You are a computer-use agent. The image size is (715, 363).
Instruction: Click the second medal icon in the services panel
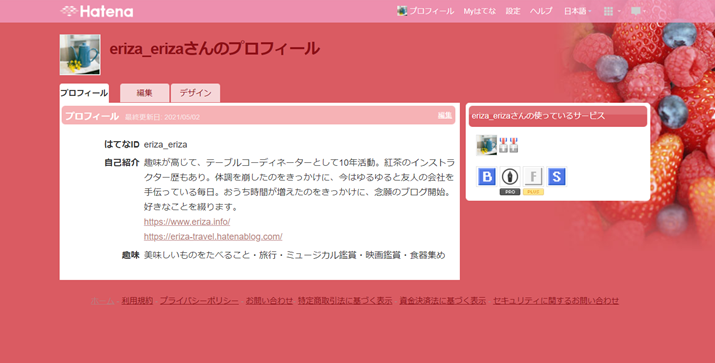513,145
